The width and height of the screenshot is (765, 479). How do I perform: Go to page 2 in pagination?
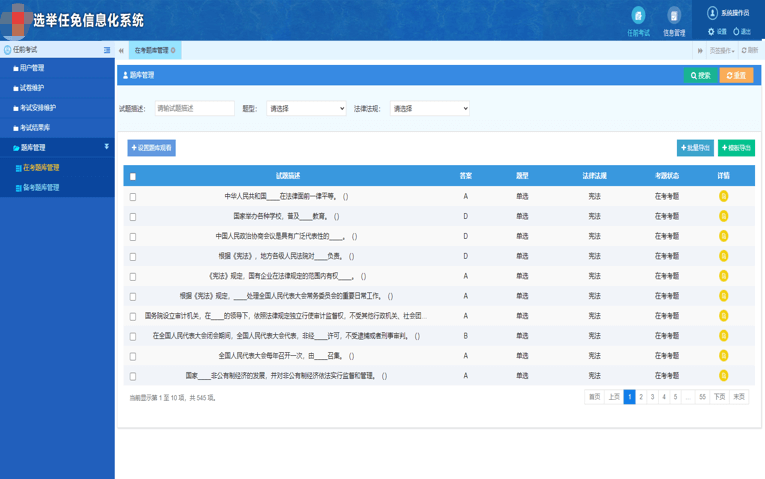click(641, 397)
